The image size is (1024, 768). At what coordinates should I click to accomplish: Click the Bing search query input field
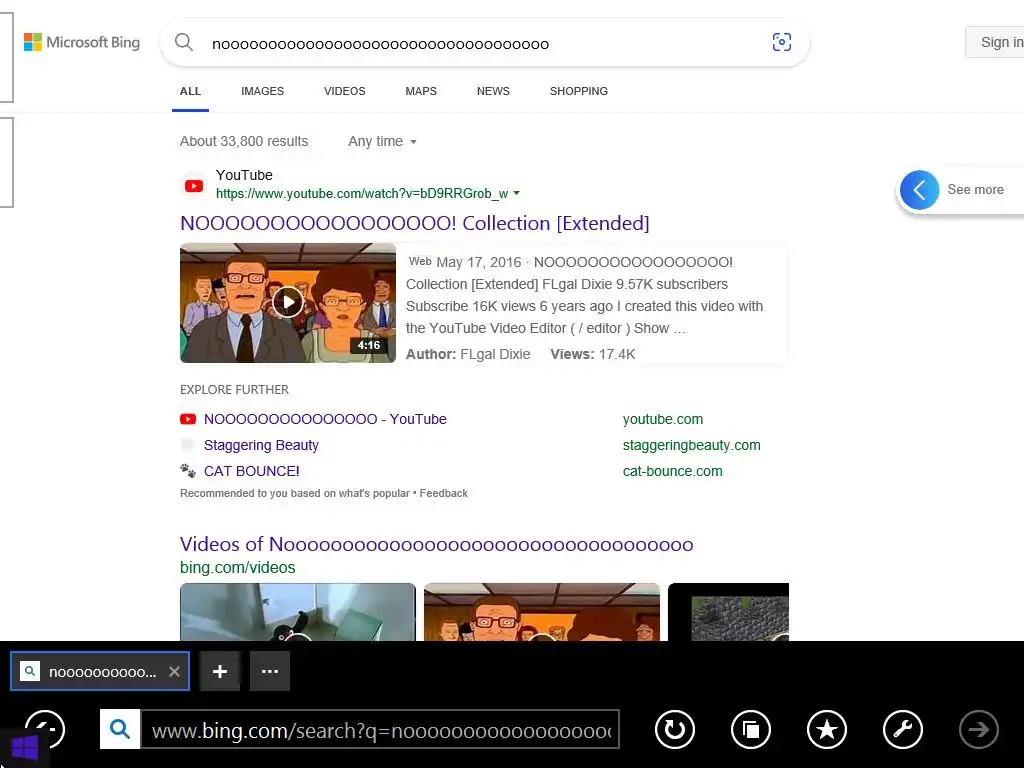pos(483,44)
